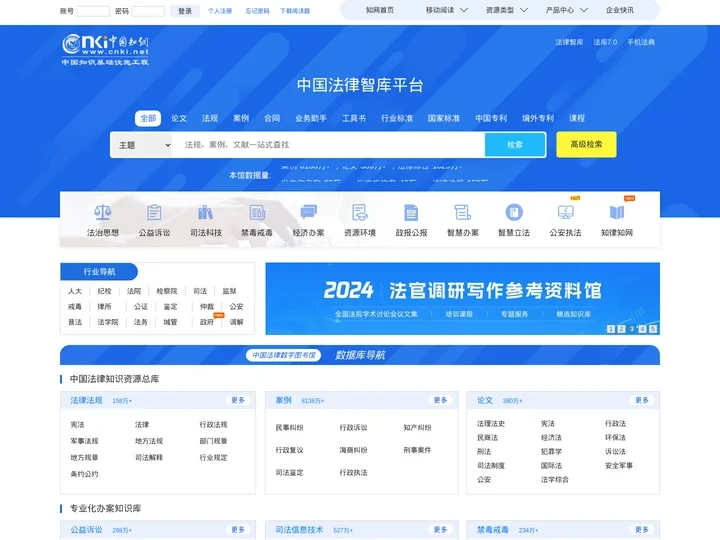Open the 主题 search field selector

click(141, 145)
